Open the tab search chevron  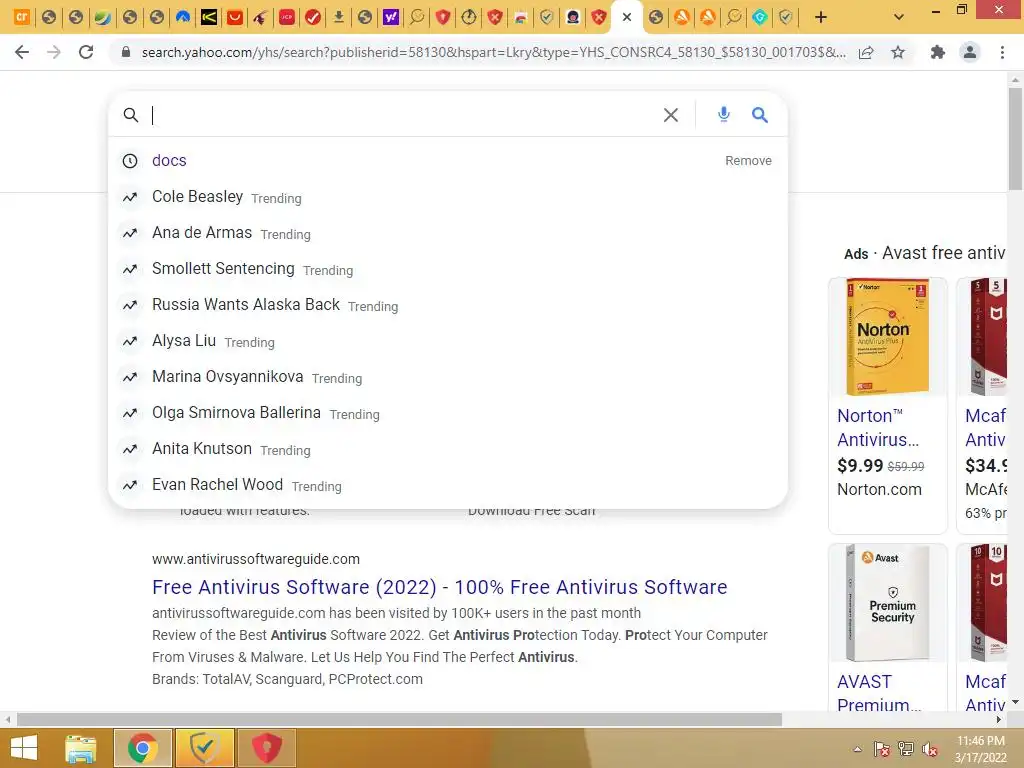click(899, 17)
